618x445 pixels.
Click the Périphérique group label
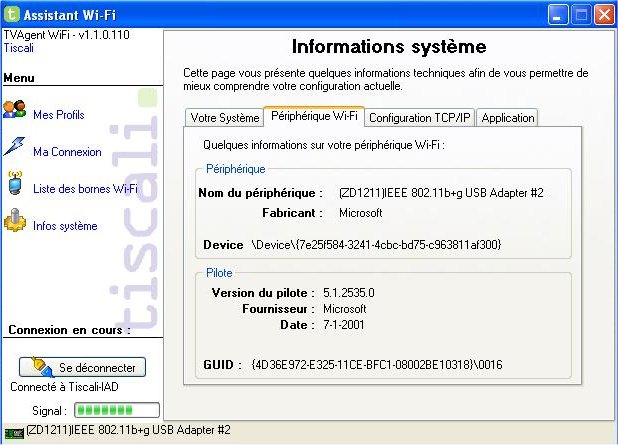point(236,169)
